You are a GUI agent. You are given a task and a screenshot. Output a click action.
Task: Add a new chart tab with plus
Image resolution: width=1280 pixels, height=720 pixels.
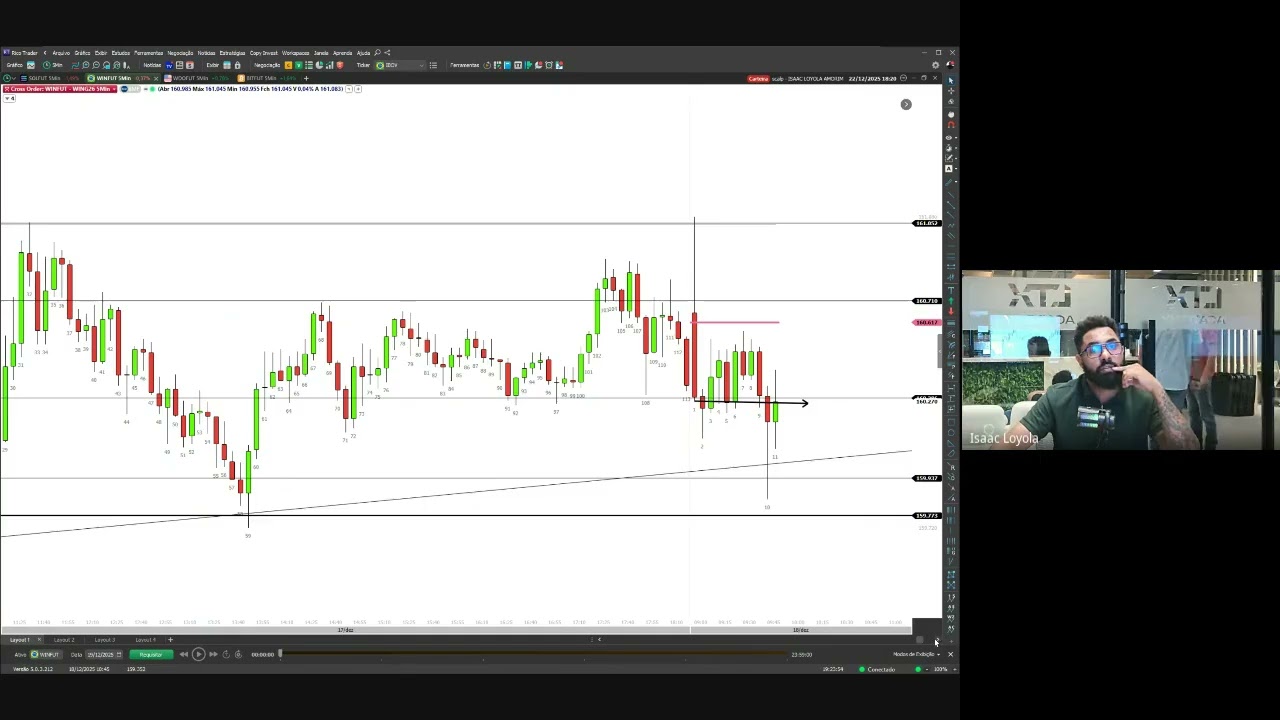(306, 78)
